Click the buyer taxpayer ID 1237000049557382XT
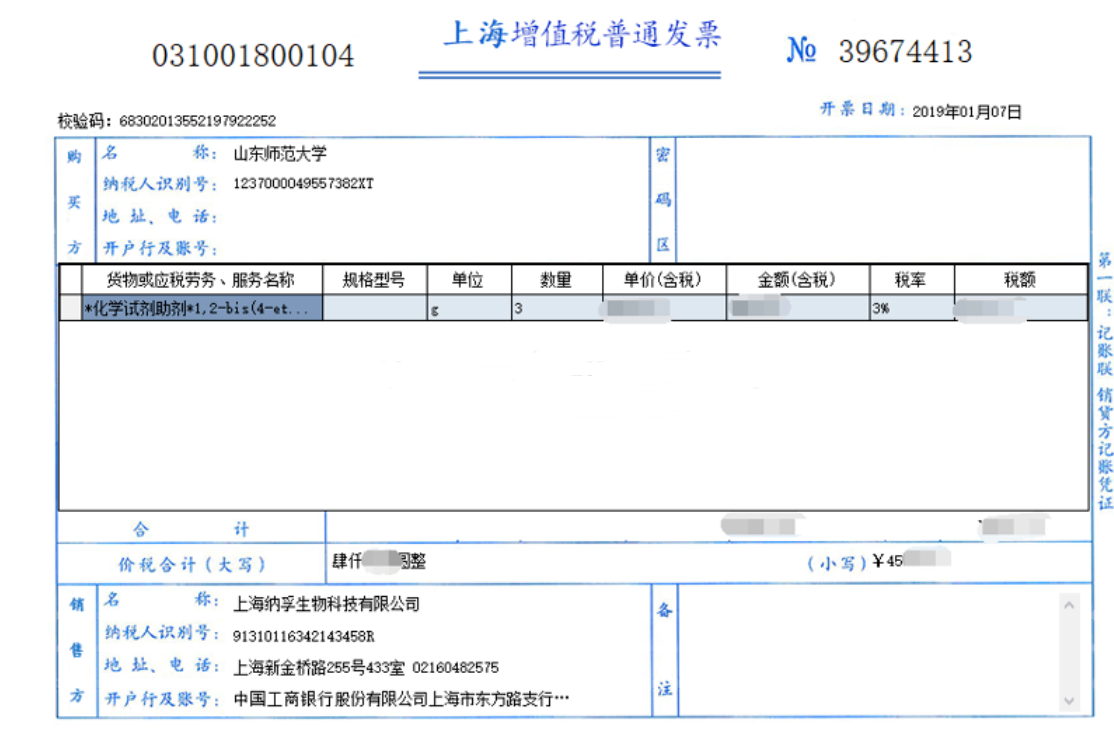 click(303, 184)
